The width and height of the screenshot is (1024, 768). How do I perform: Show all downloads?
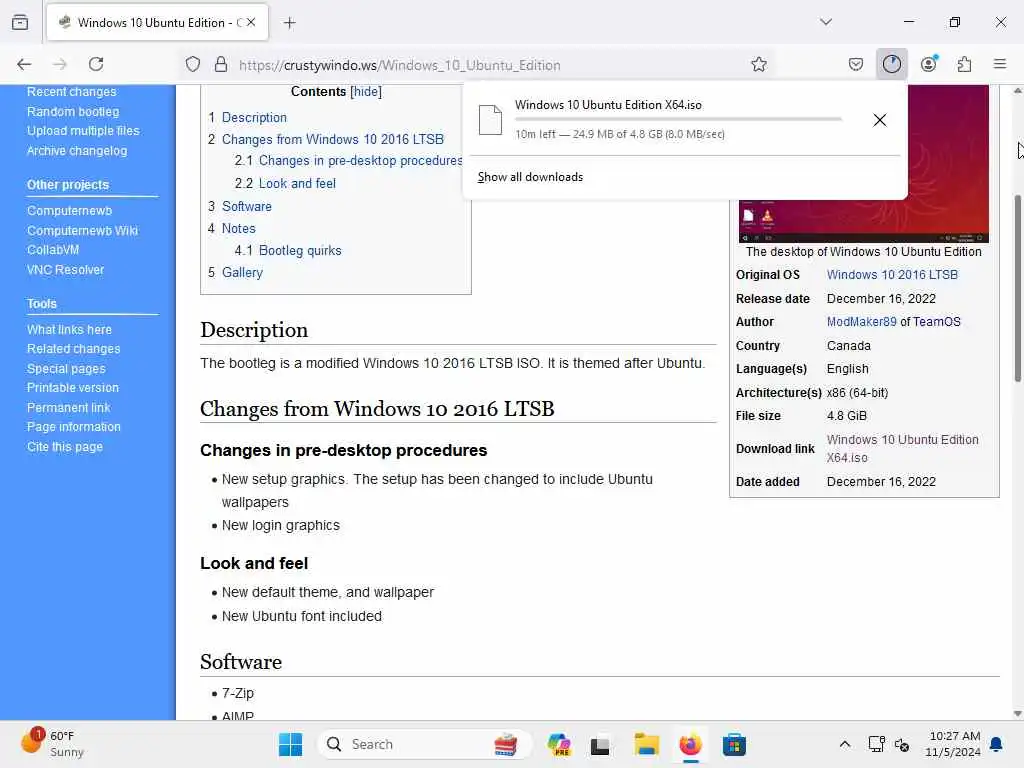pos(530,177)
